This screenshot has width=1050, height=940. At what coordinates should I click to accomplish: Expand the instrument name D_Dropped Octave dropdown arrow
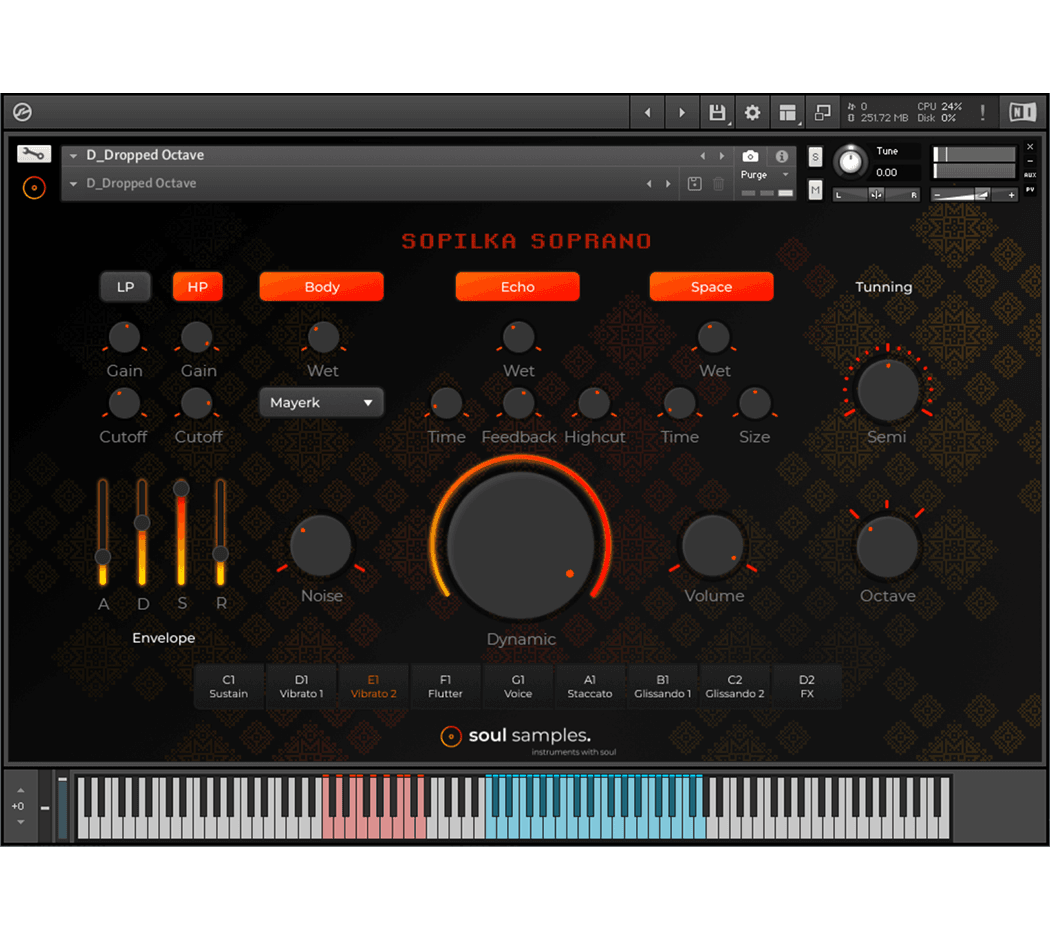(x=73, y=155)
